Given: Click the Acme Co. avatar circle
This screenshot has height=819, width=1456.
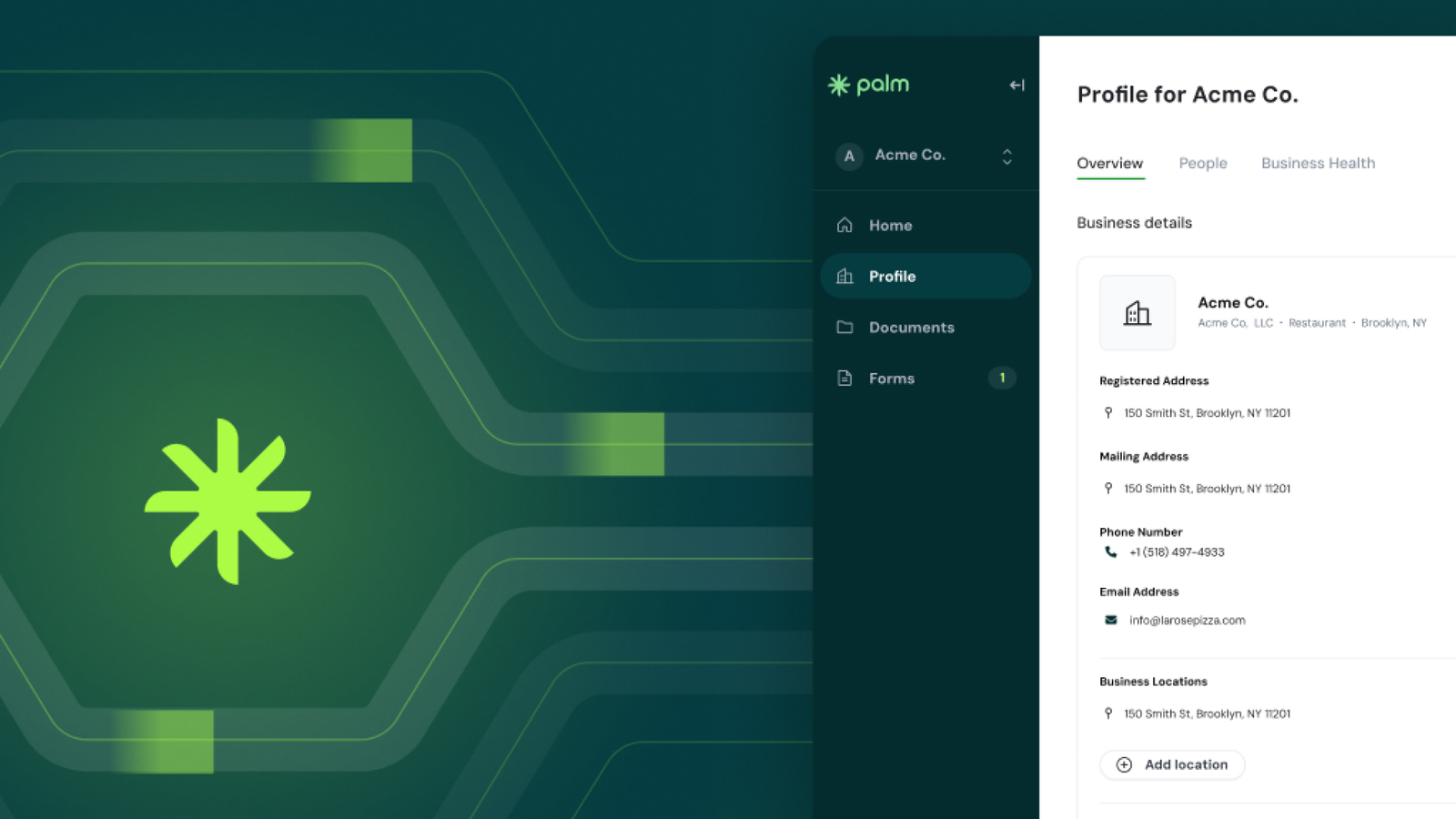Looking at the screenshot, I should click(x=849, y=157).
